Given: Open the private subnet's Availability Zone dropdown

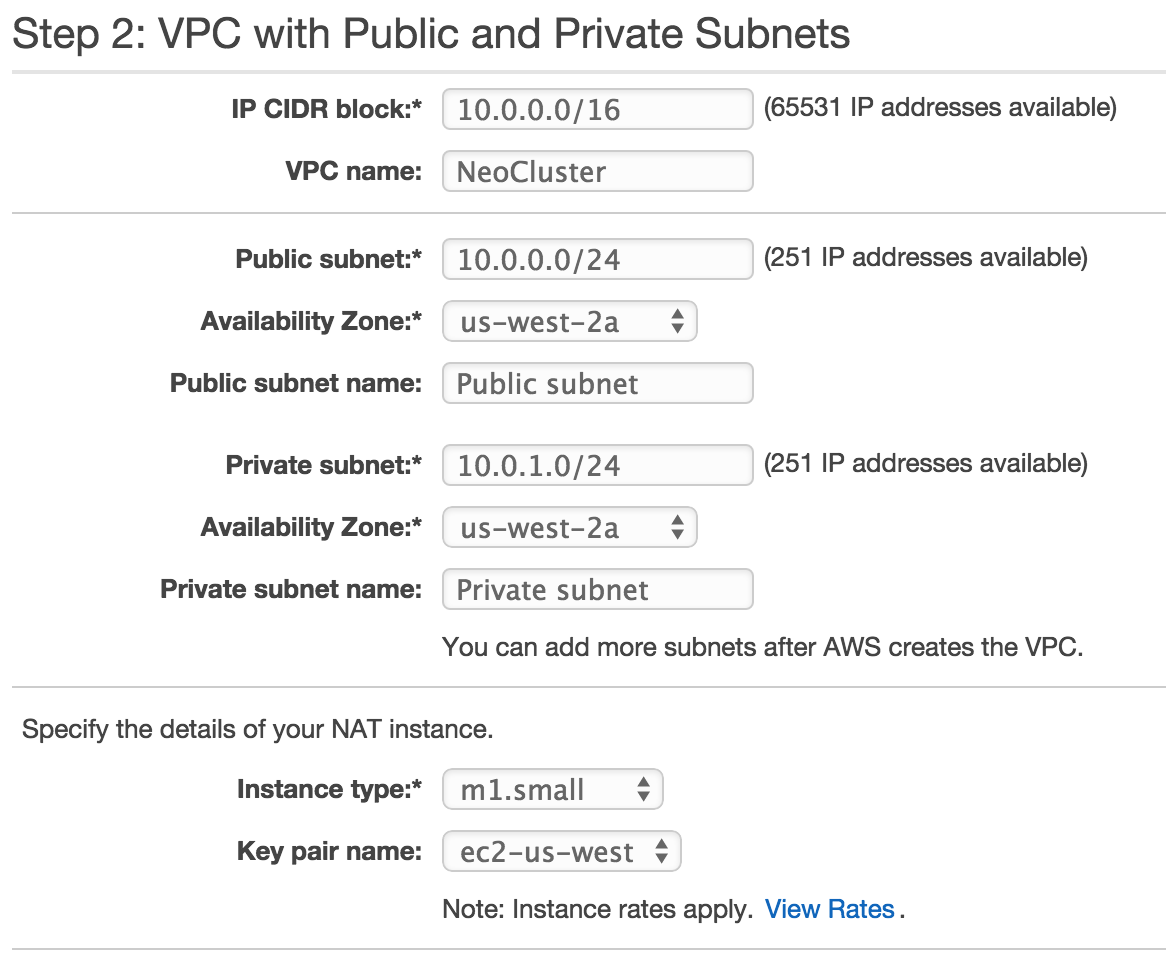Looking at the screenshot, I should click(x=569, y=527).
